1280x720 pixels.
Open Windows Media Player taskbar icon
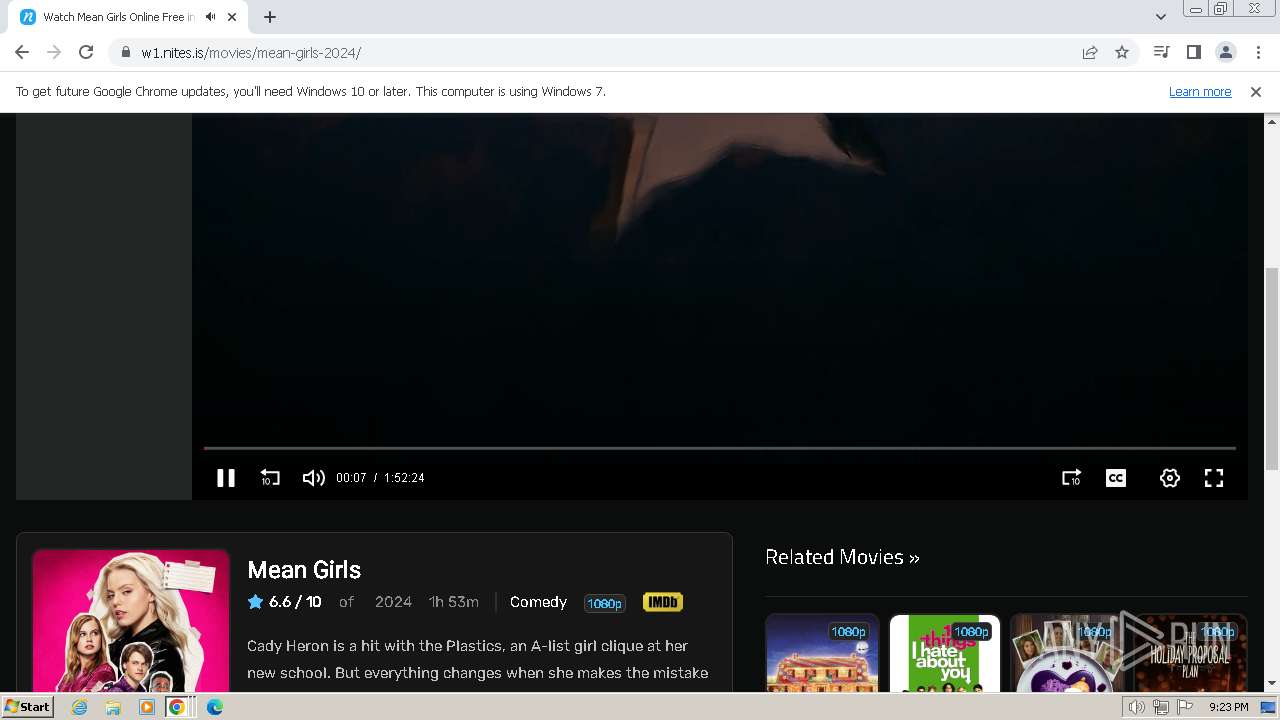pos(147,707)
